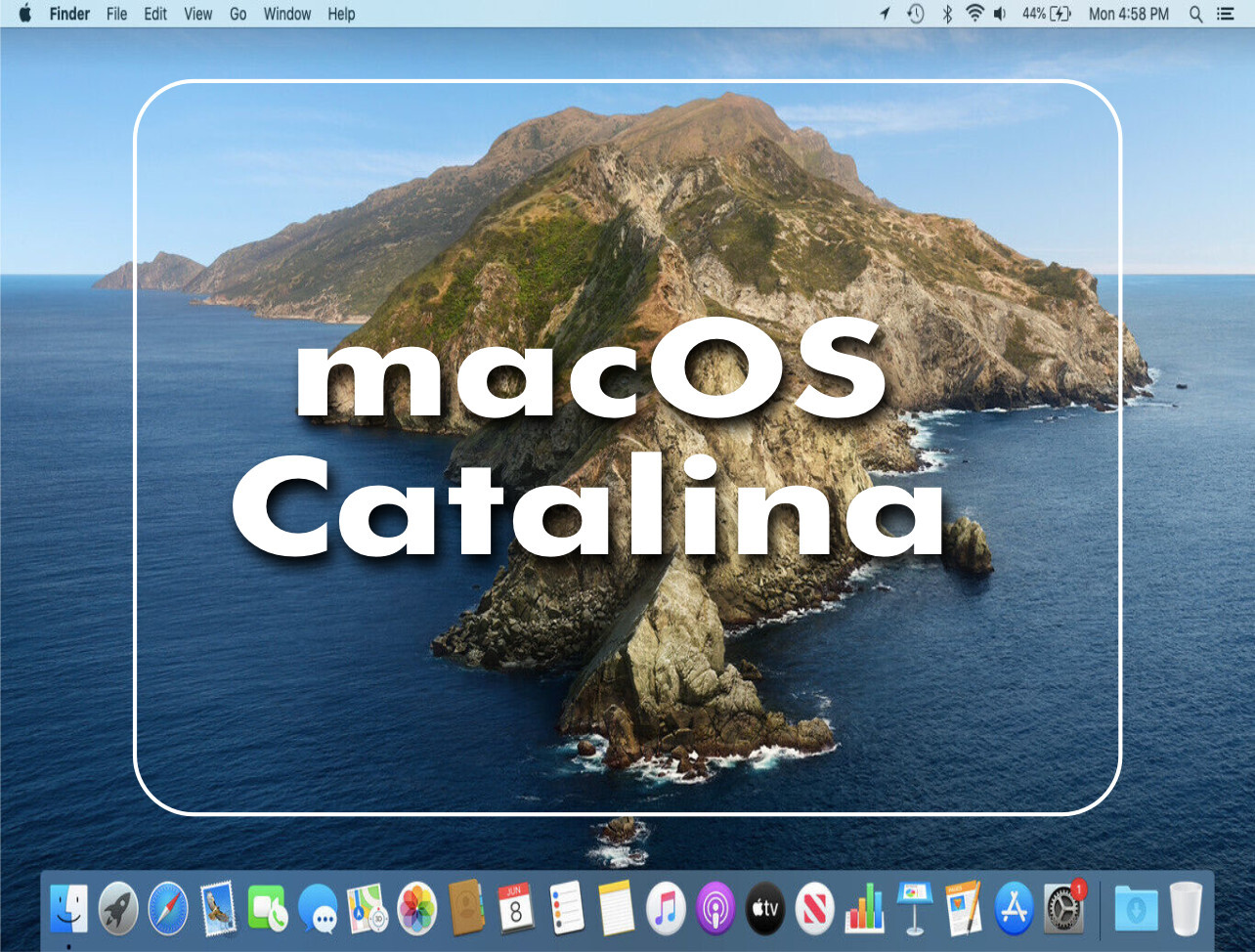The width and height of the screenshot is (1255, 952).
Task: Open the Maps app
Action: point(367,909)
